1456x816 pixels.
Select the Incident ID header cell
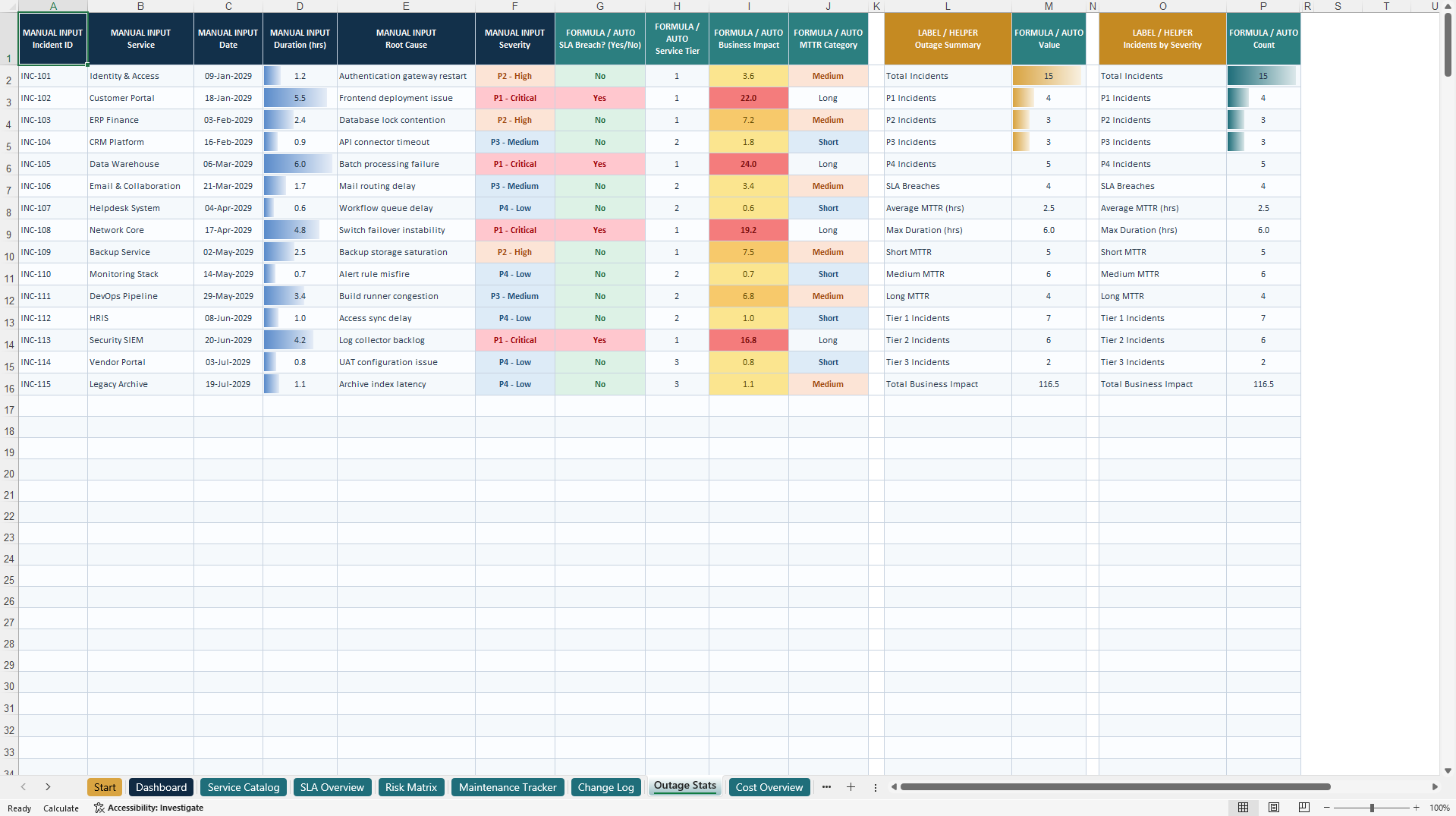pos(53,39)
